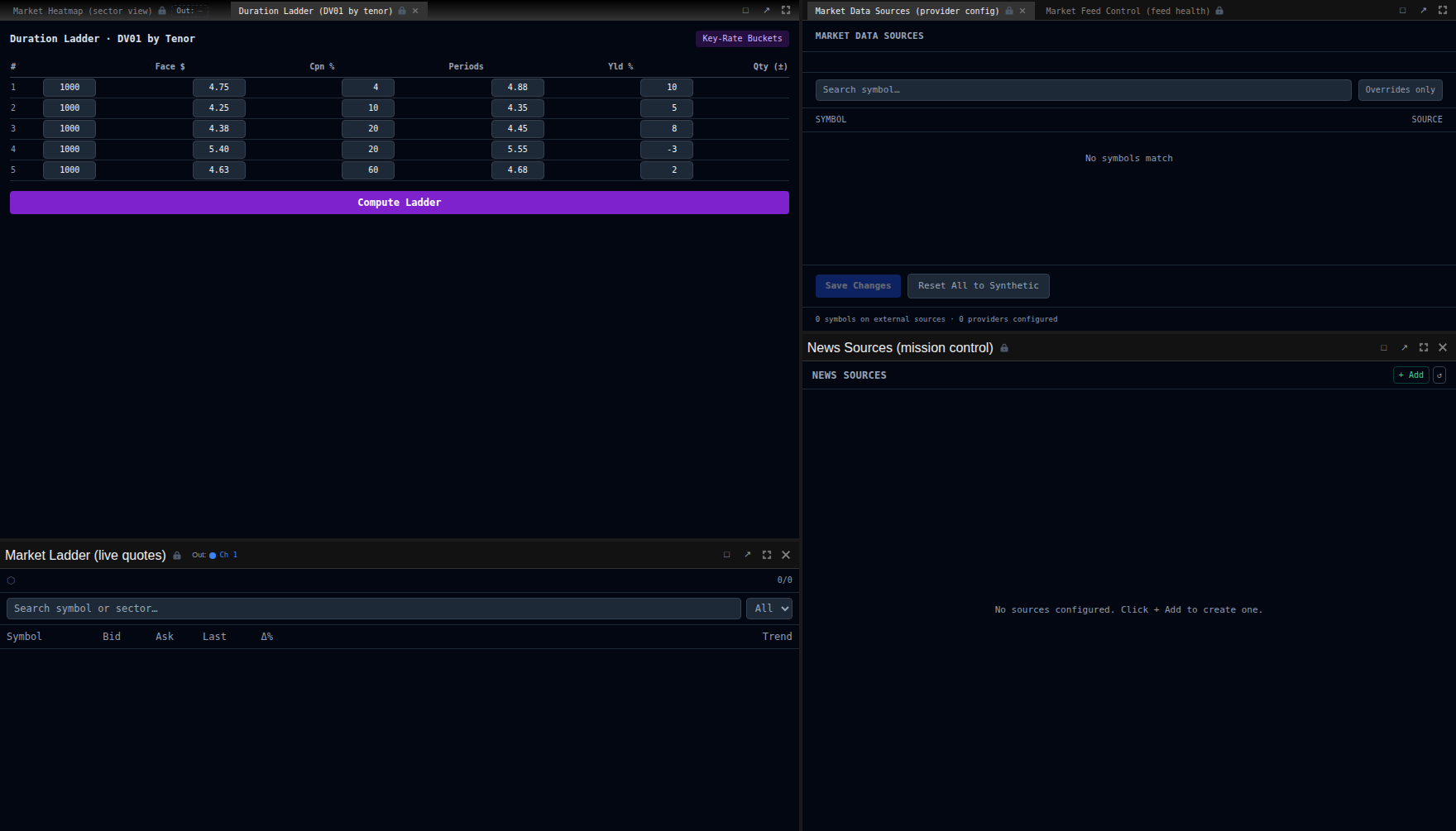Viewport: 1456px width, 831px height.
Task: Open the Out channel selector on Market Heatmap tab
Action: click(189, 11)
